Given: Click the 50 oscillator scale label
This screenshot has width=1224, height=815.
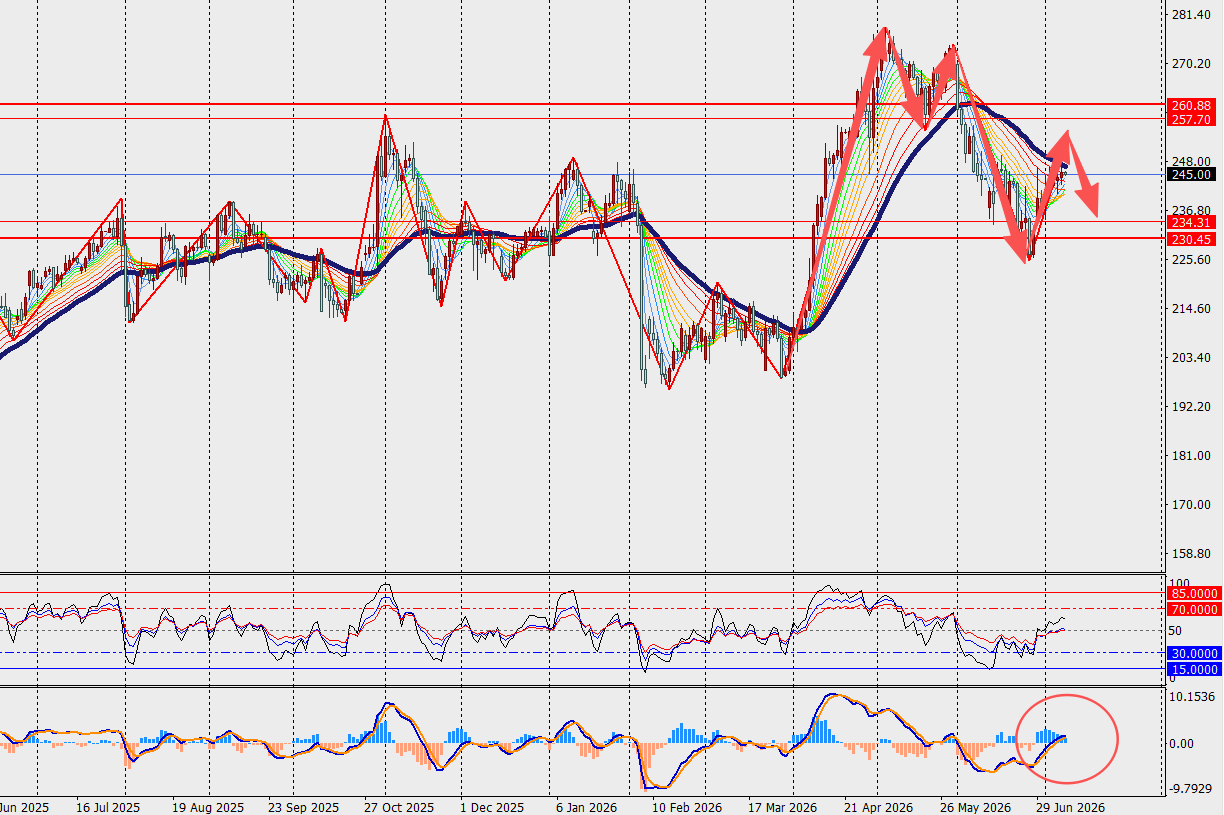Looking at the screenshot, I should pyautogui.click(x=1176, y=631).
